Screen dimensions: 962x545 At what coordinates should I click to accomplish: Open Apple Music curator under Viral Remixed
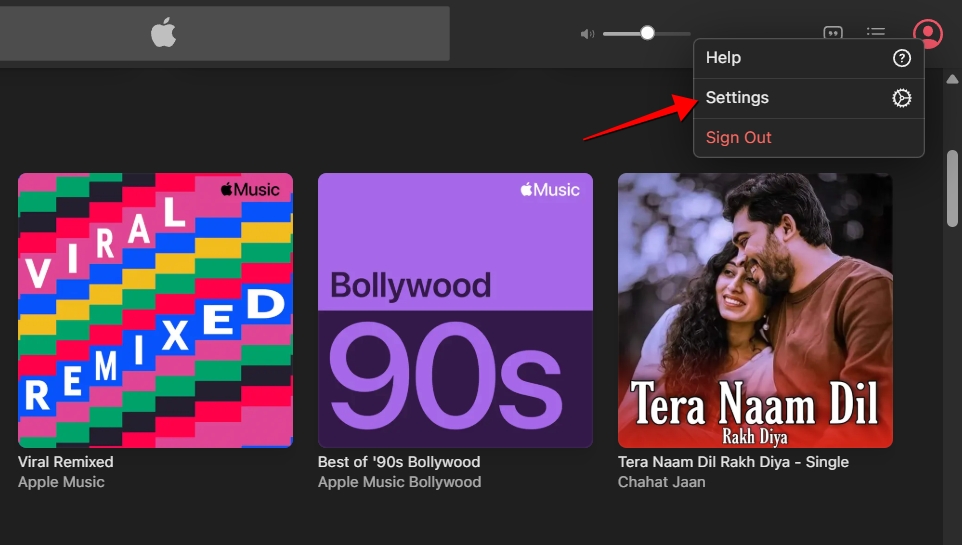coord(61,482)
